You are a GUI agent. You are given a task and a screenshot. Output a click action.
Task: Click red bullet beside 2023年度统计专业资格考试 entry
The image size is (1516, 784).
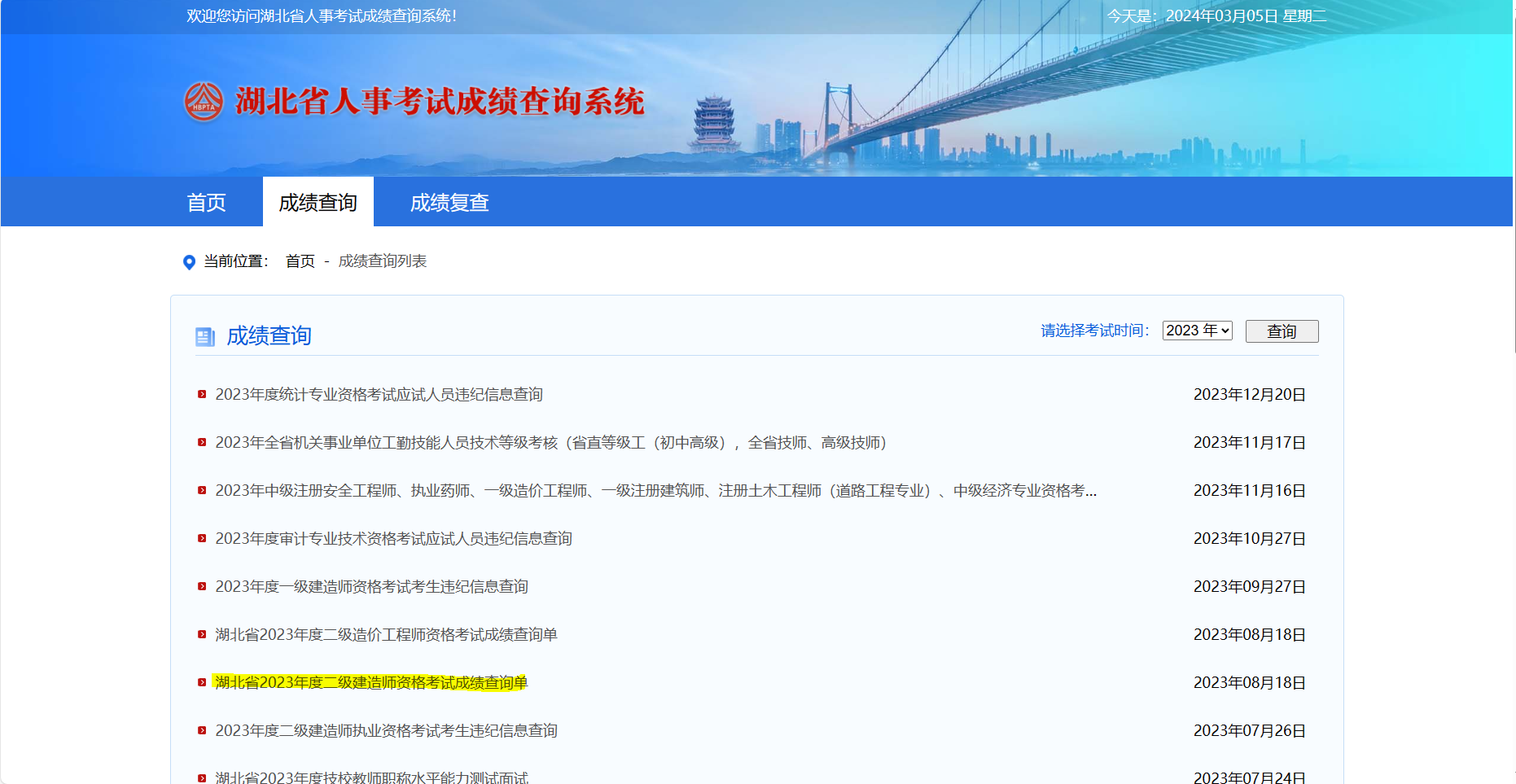coord(202,395)
